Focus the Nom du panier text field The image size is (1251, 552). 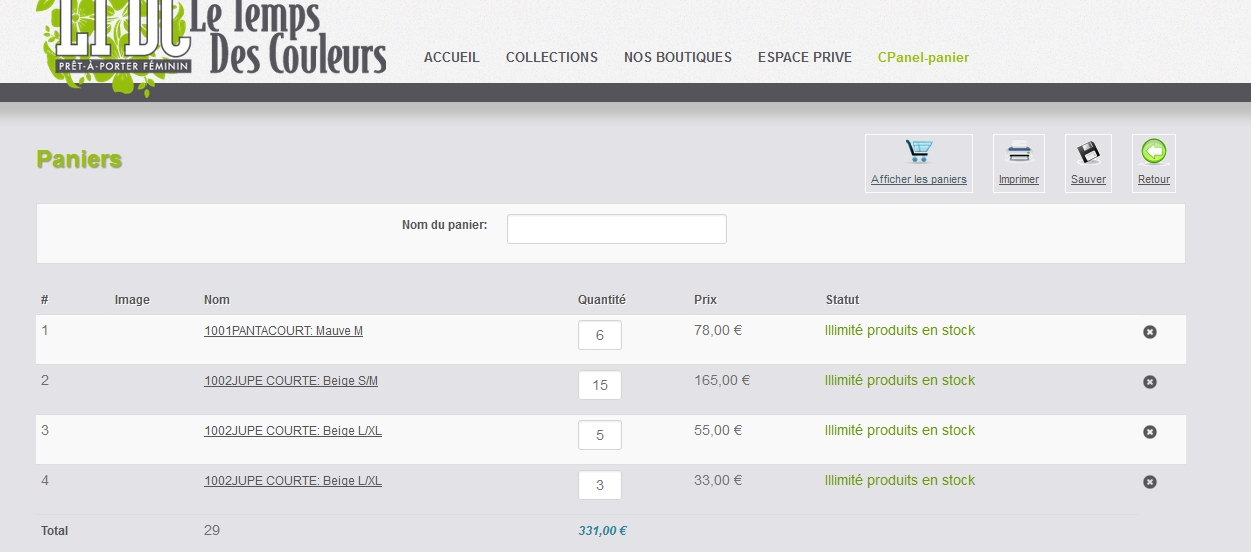point(617,229)
